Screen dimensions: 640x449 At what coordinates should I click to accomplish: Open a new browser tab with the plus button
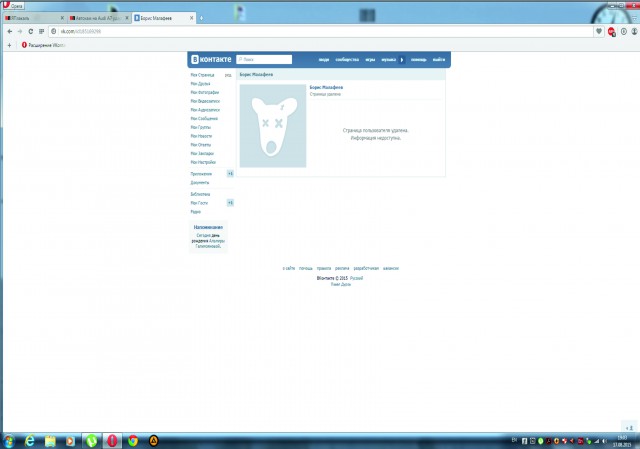203,18
